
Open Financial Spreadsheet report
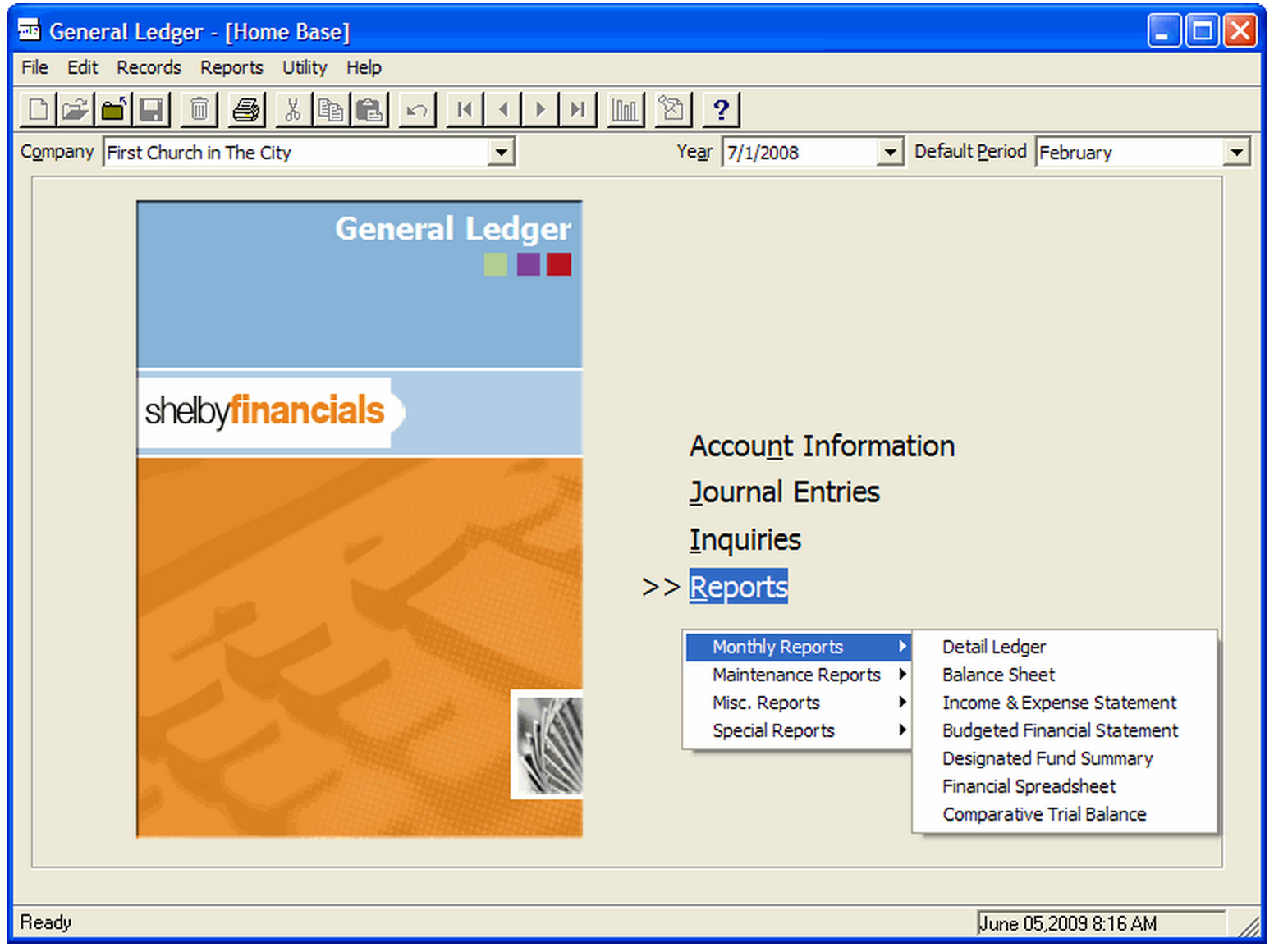click(1029, 786)
